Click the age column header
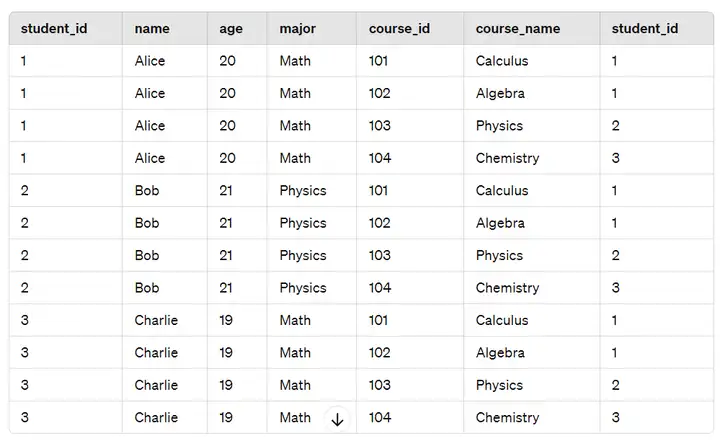The height and width of the screenshot is (441, 720). 231,29
